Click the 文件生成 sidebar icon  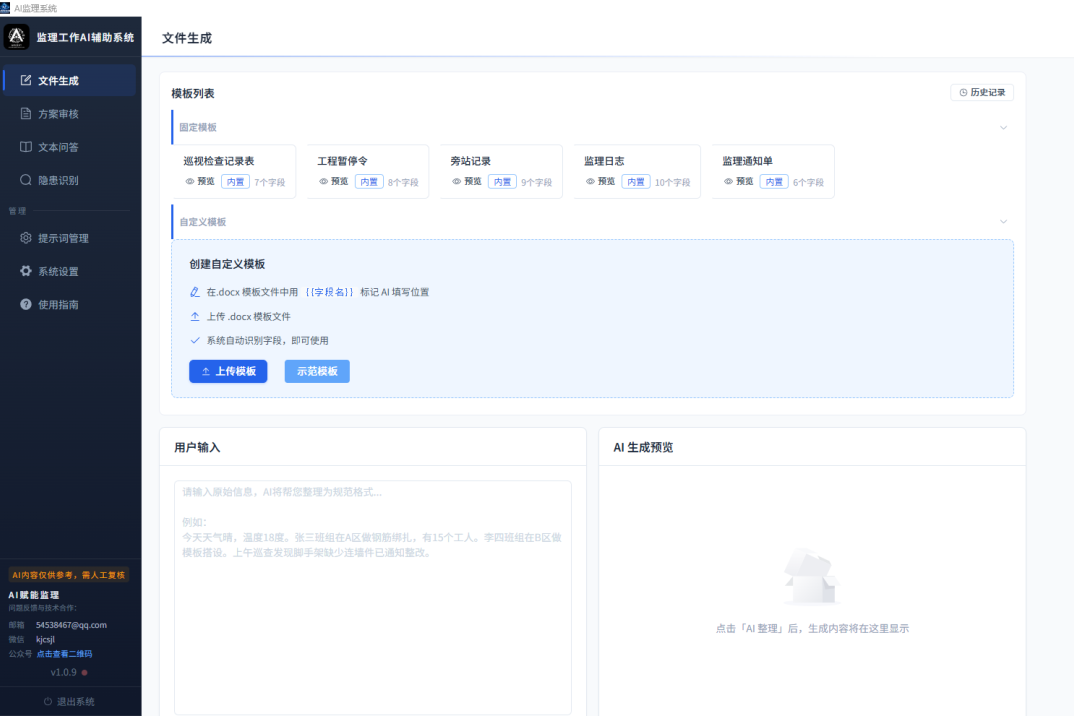tap(26, 81)
